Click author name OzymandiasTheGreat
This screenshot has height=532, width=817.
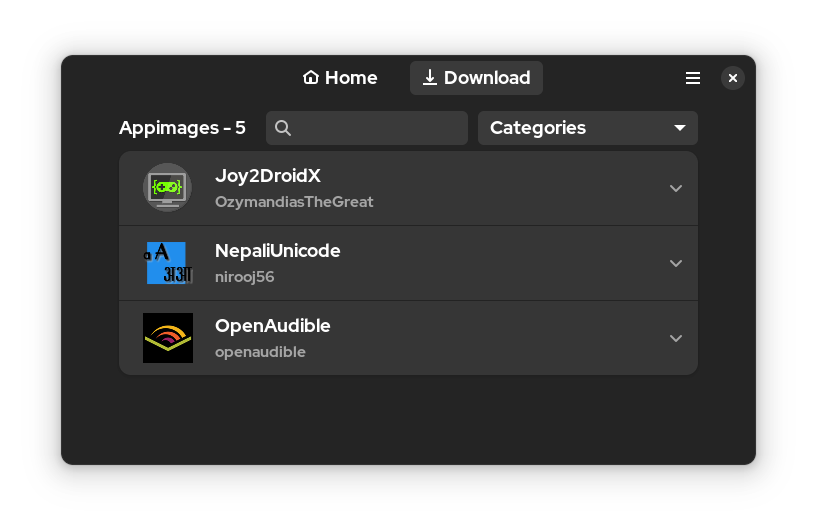click(294, 202)
